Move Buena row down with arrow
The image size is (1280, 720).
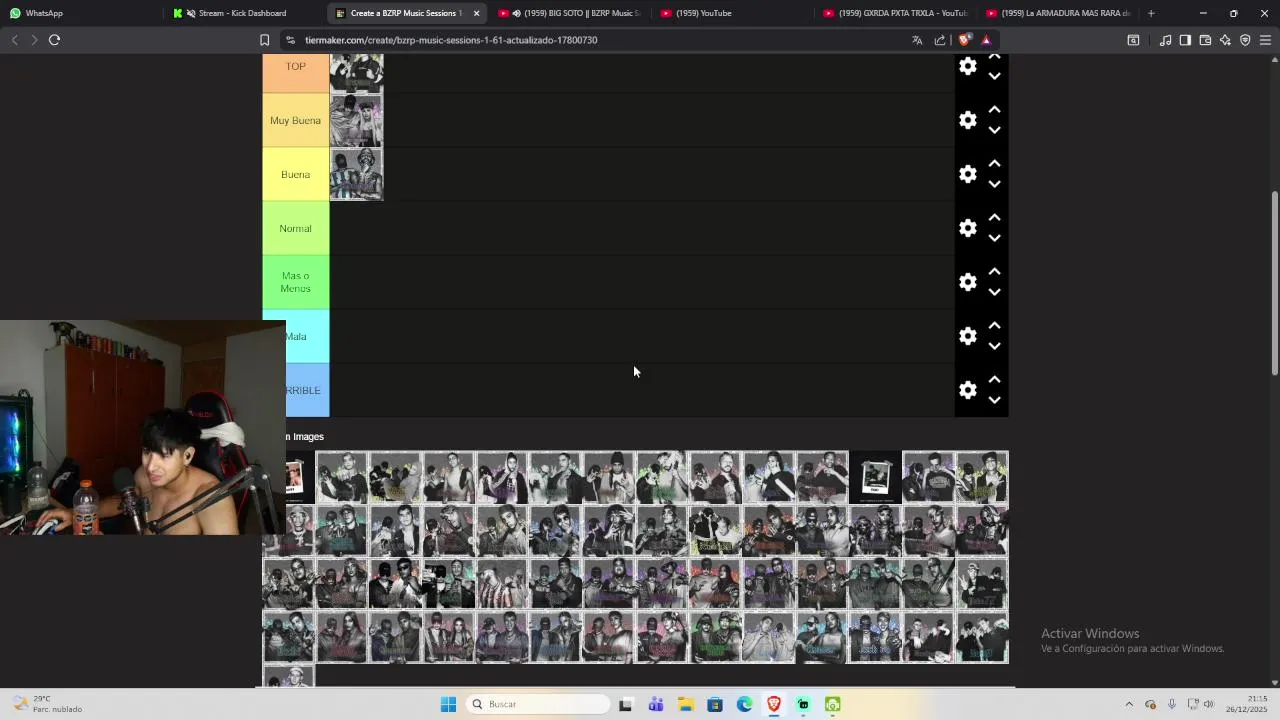coord(994,184)
